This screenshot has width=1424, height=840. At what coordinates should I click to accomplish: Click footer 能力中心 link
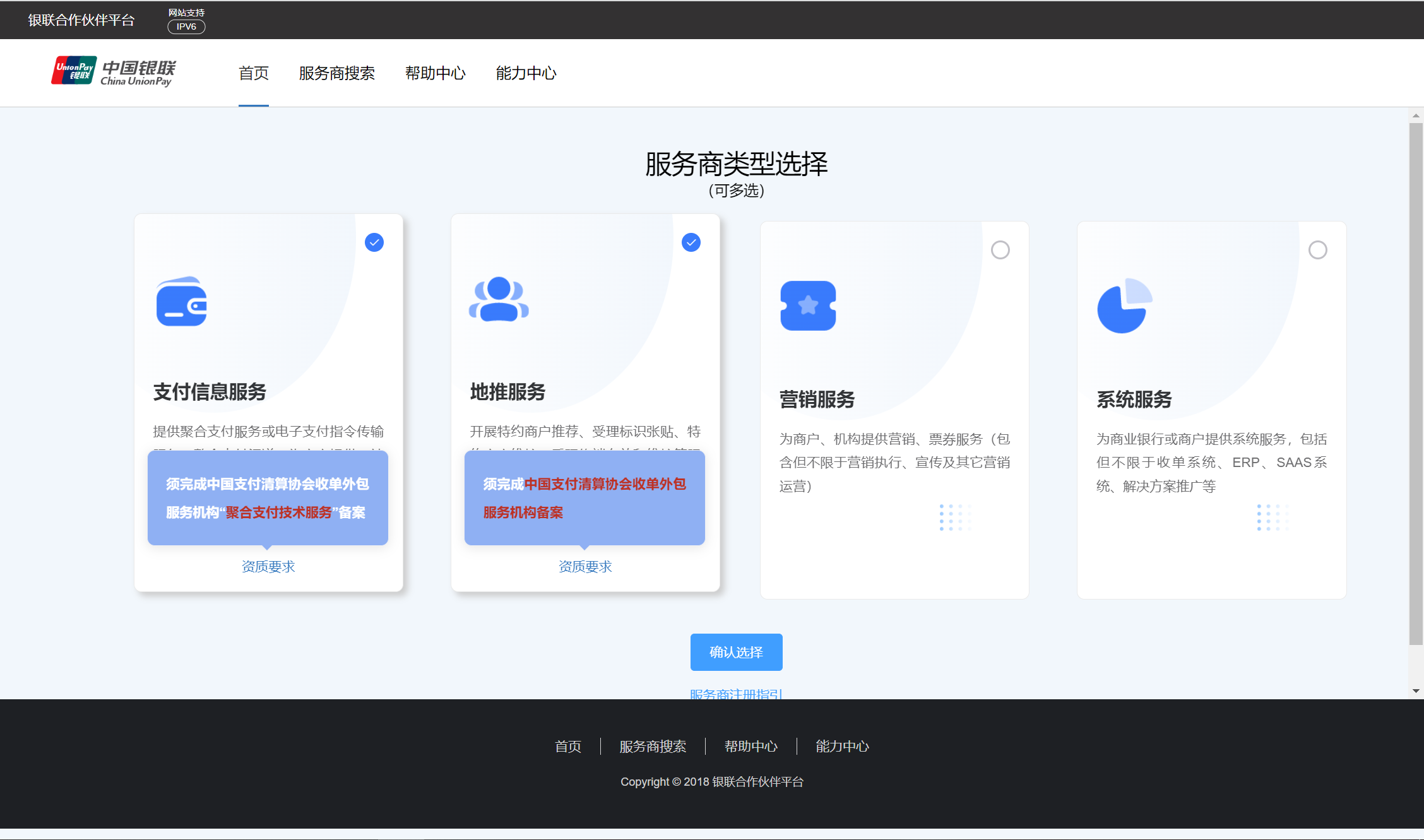coord(843,747)
